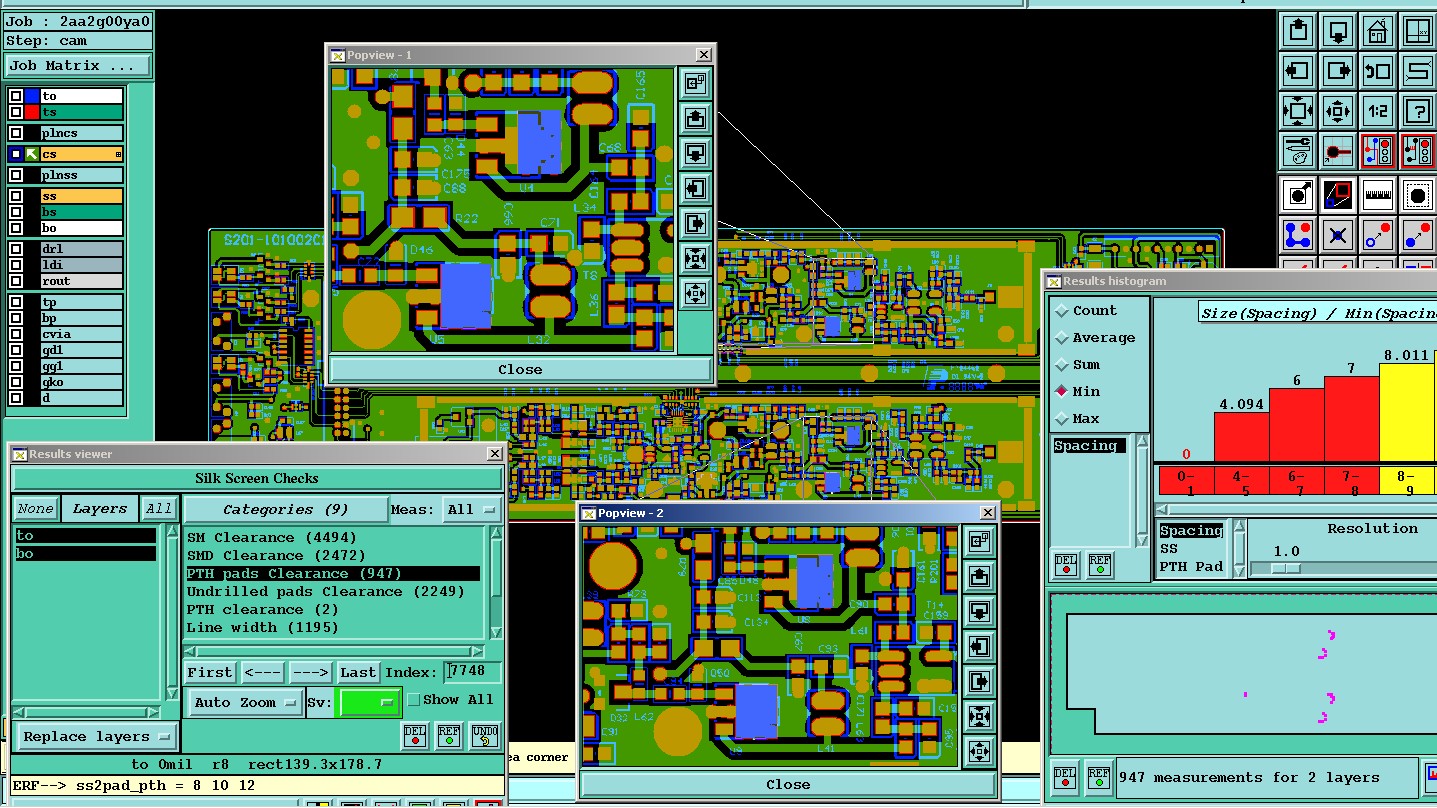1437x808 pixels.
Task: Open the Job Matrix menu button
Action: [78, 66]
